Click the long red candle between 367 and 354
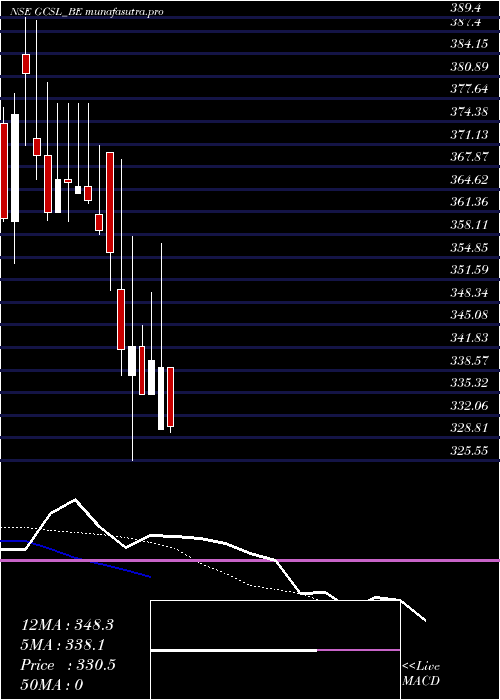The height and width of the screenshot is (700, 500). point(110,203)
